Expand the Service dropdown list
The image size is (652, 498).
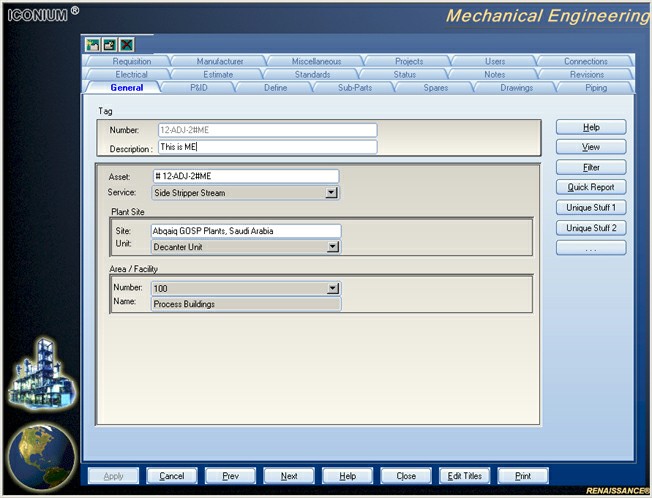pyautogui.click(x=331, y=192)
